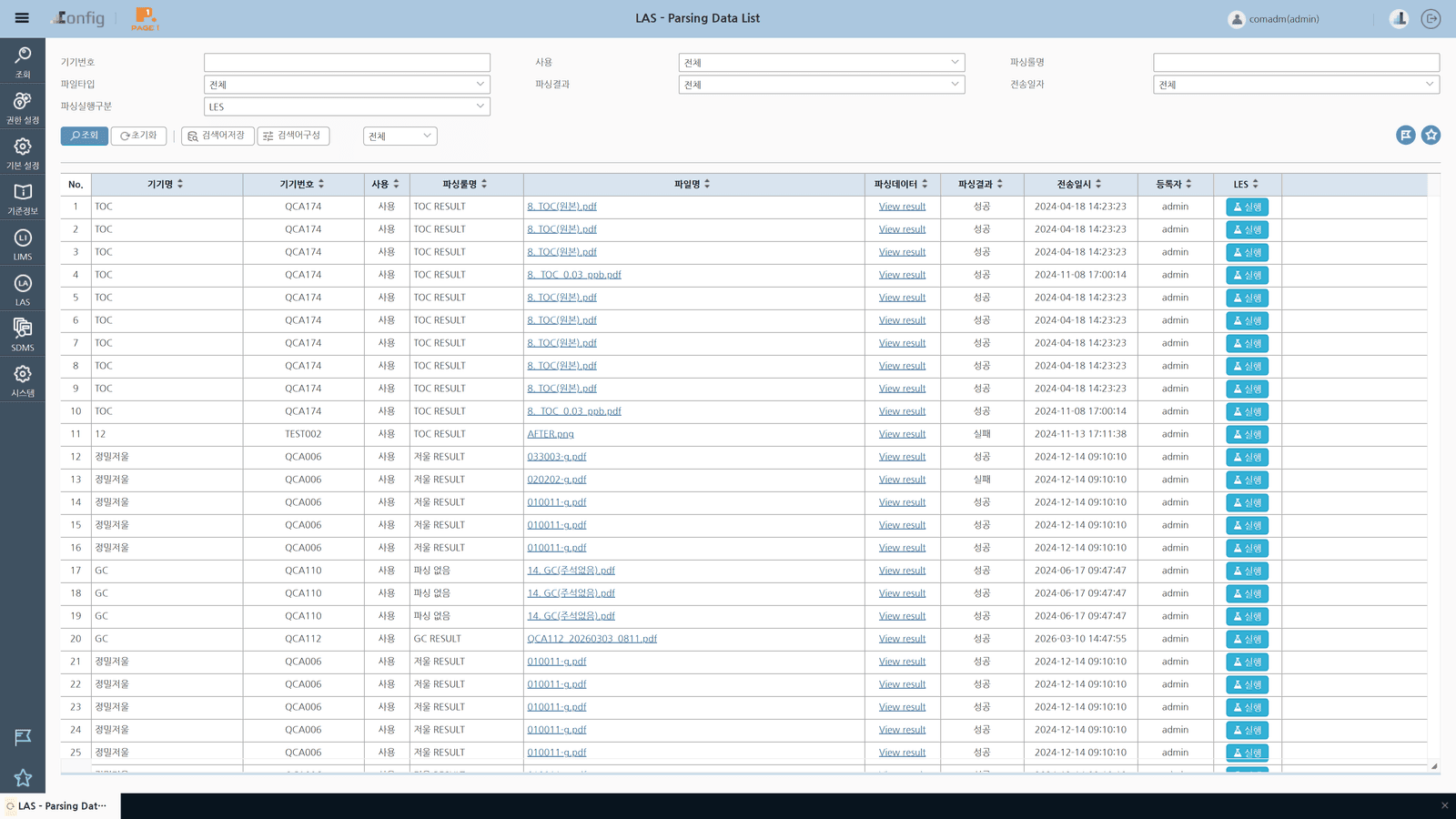Open 033003-g.pdf file link
The image size is (1456, 819).
pos(557,457)
